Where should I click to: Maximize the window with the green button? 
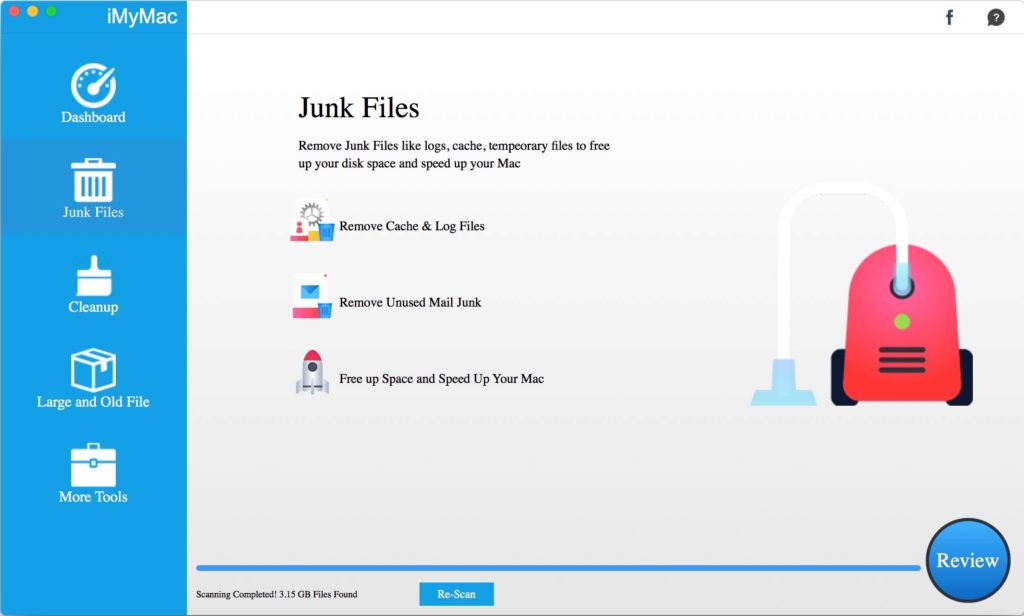click(x=51, y=11)
